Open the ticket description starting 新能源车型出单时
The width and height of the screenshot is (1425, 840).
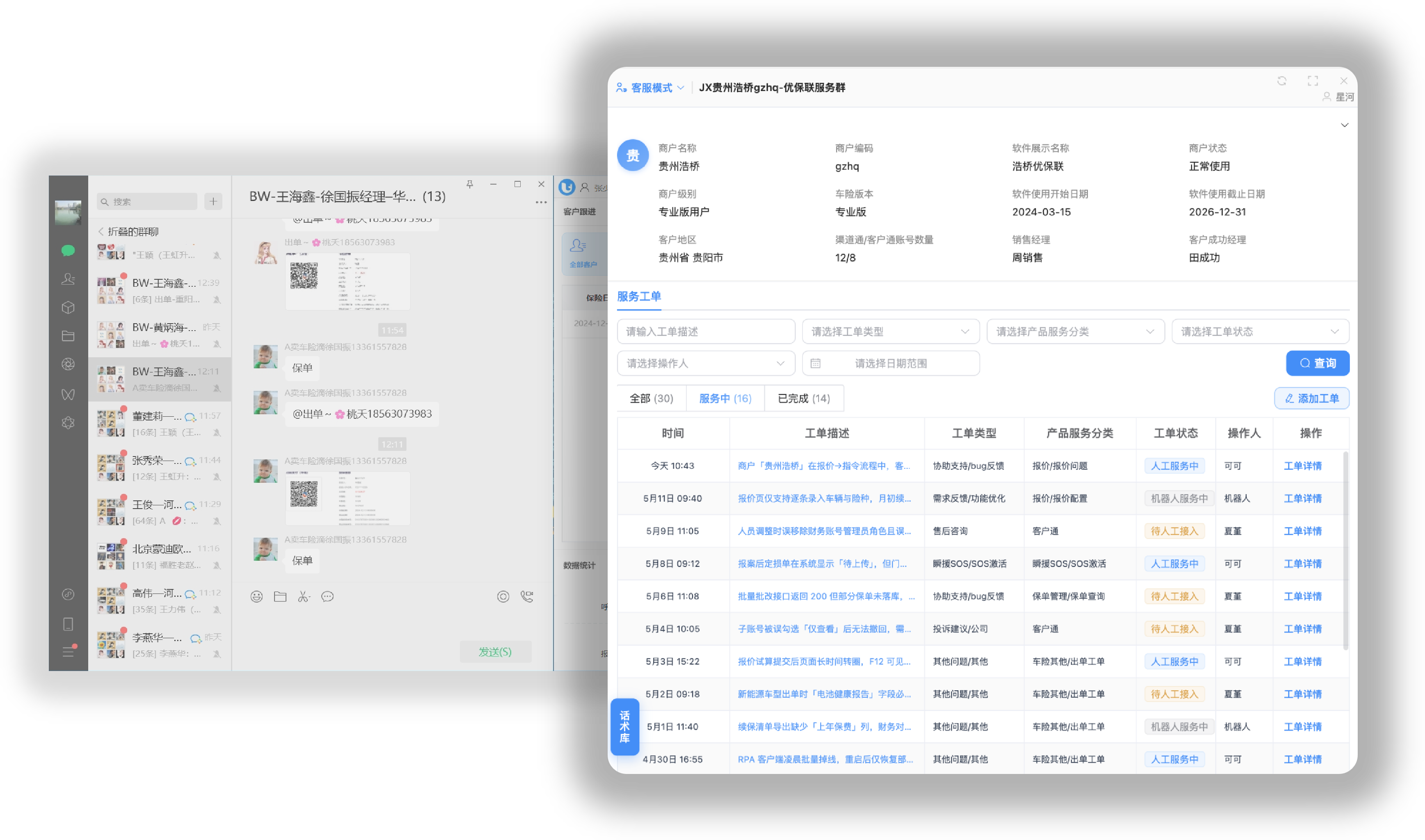point(824,694)
